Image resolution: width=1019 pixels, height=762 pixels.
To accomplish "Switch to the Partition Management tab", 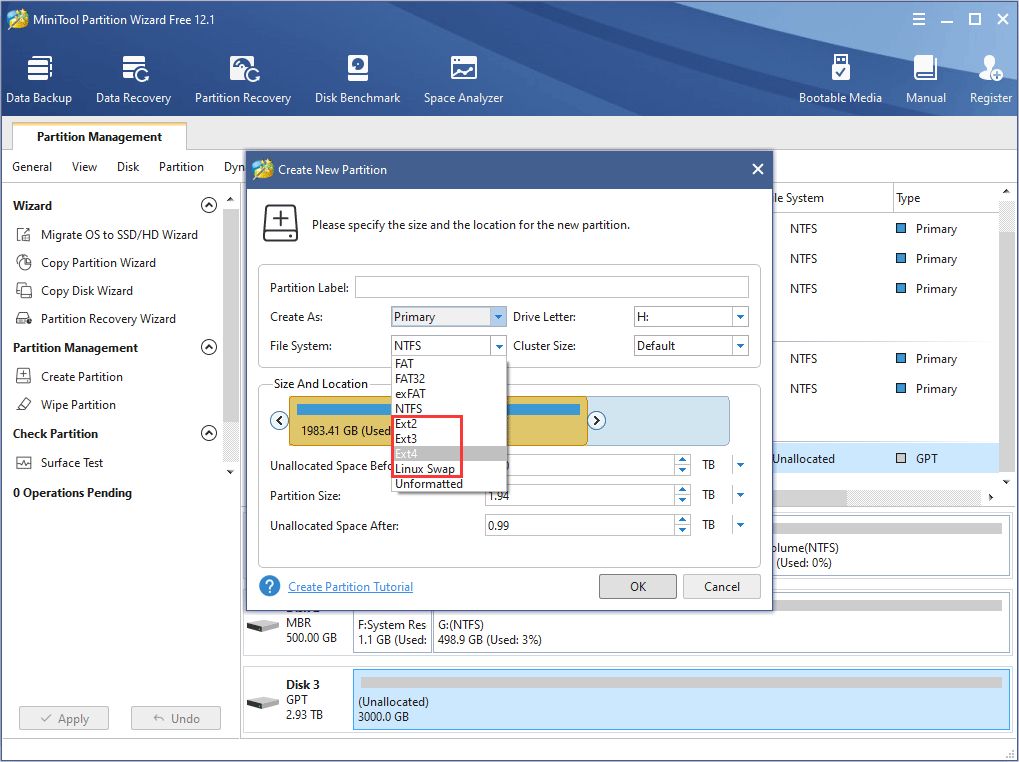I will pos(99,136).
